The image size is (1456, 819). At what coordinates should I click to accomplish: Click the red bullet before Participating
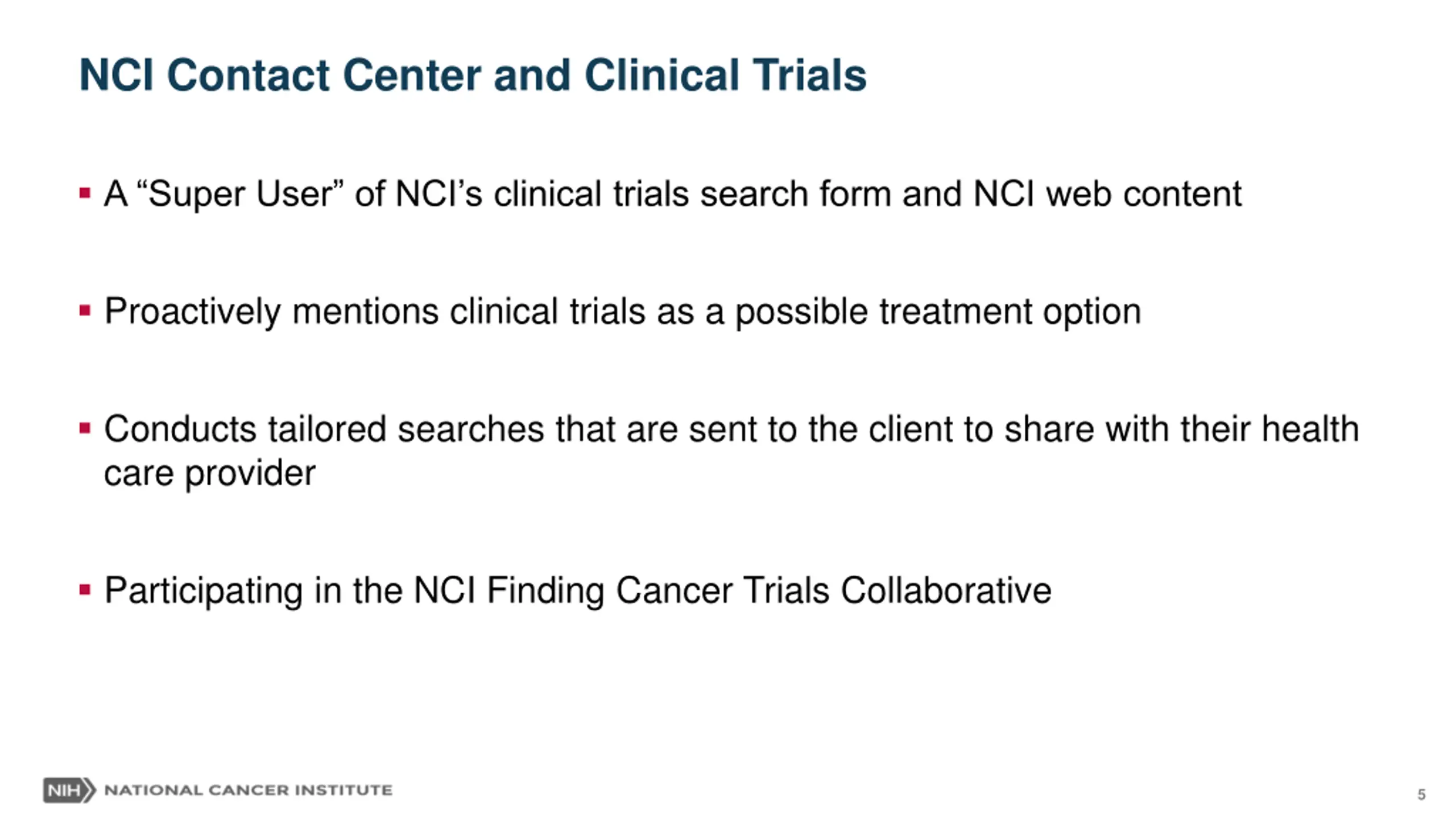[x=85, y=590]
